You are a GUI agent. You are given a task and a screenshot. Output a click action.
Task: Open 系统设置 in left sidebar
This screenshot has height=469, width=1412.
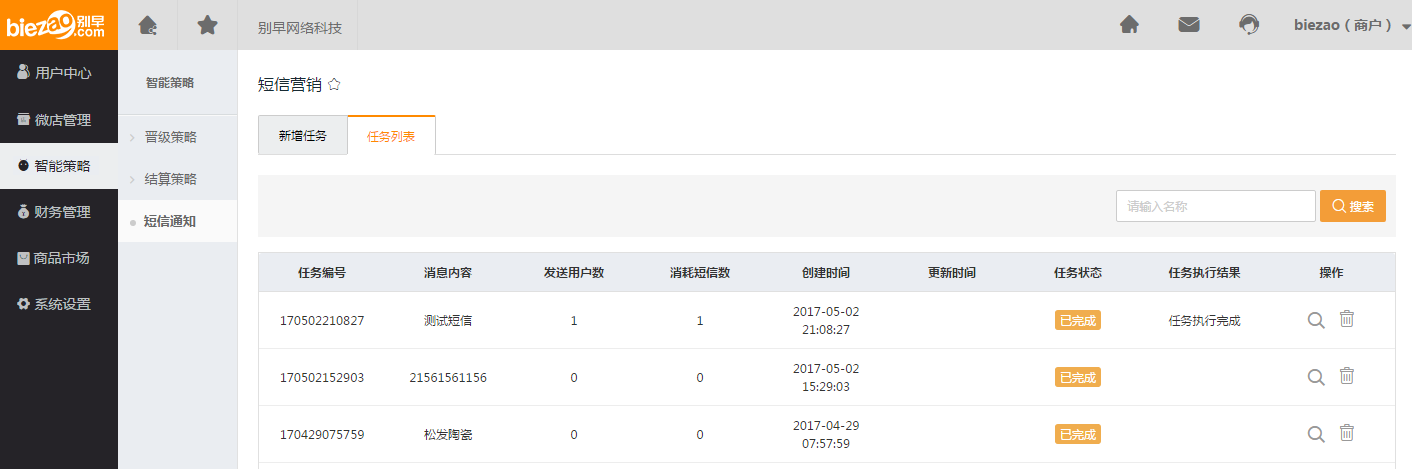click(61, 304)
